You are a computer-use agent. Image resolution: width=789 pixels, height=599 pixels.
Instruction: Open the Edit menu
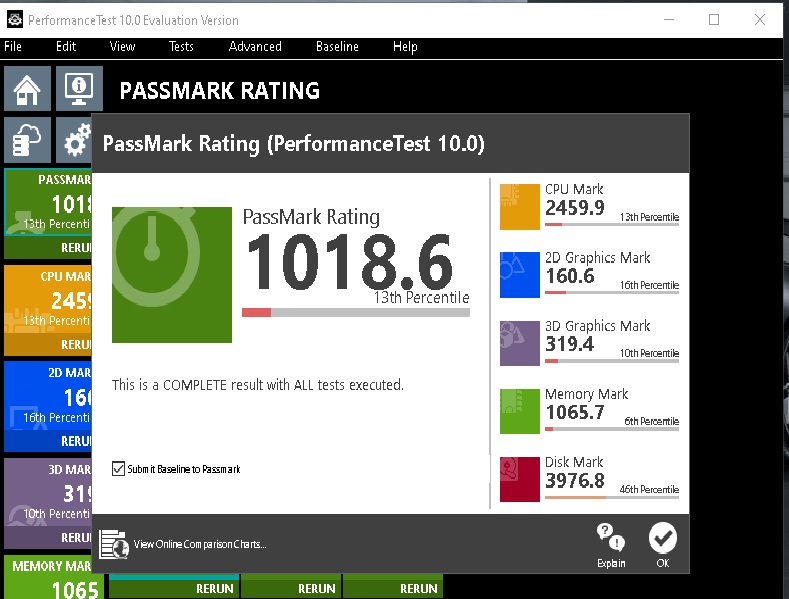(66, 47)
